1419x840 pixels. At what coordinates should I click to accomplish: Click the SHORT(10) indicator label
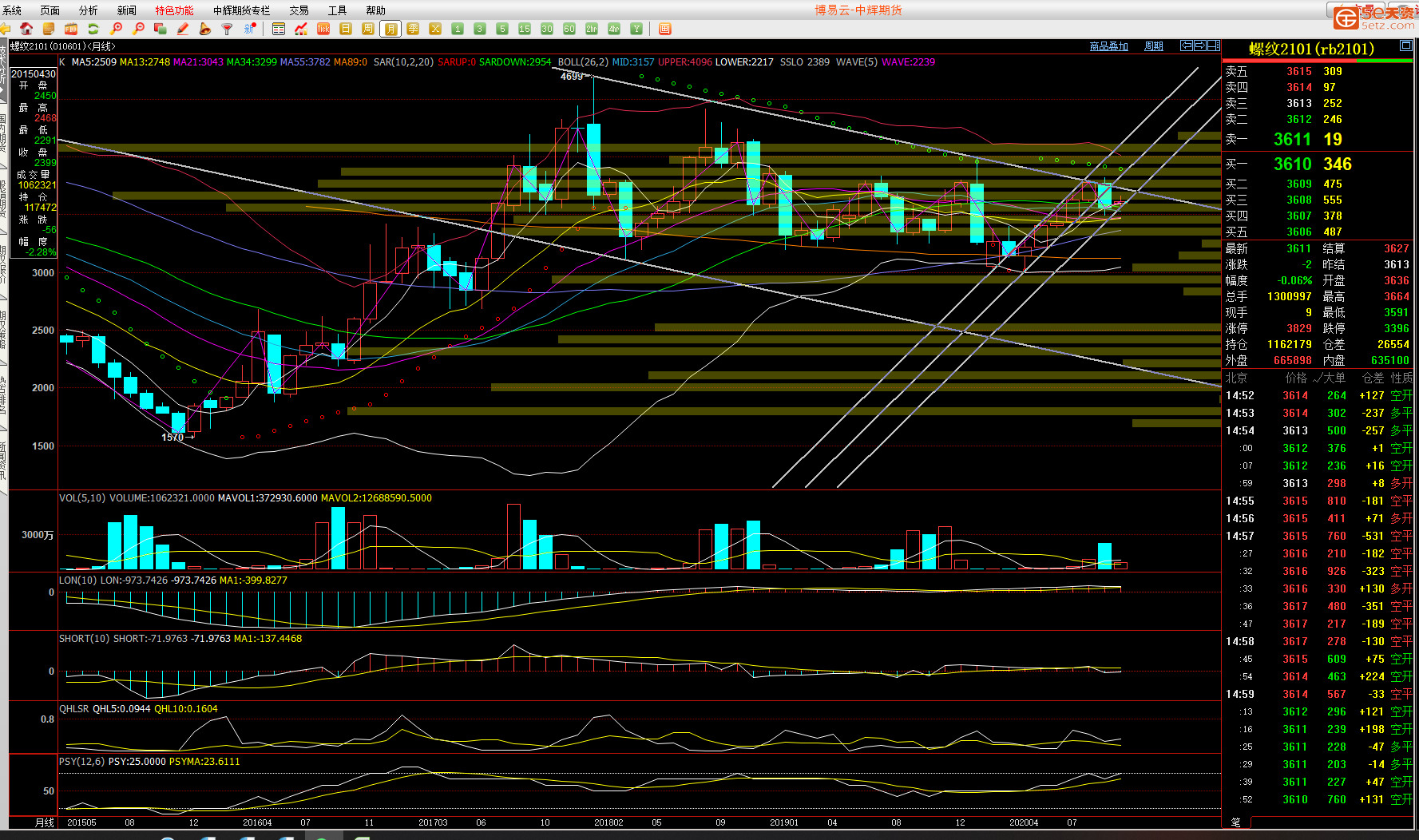click(85, 638)
